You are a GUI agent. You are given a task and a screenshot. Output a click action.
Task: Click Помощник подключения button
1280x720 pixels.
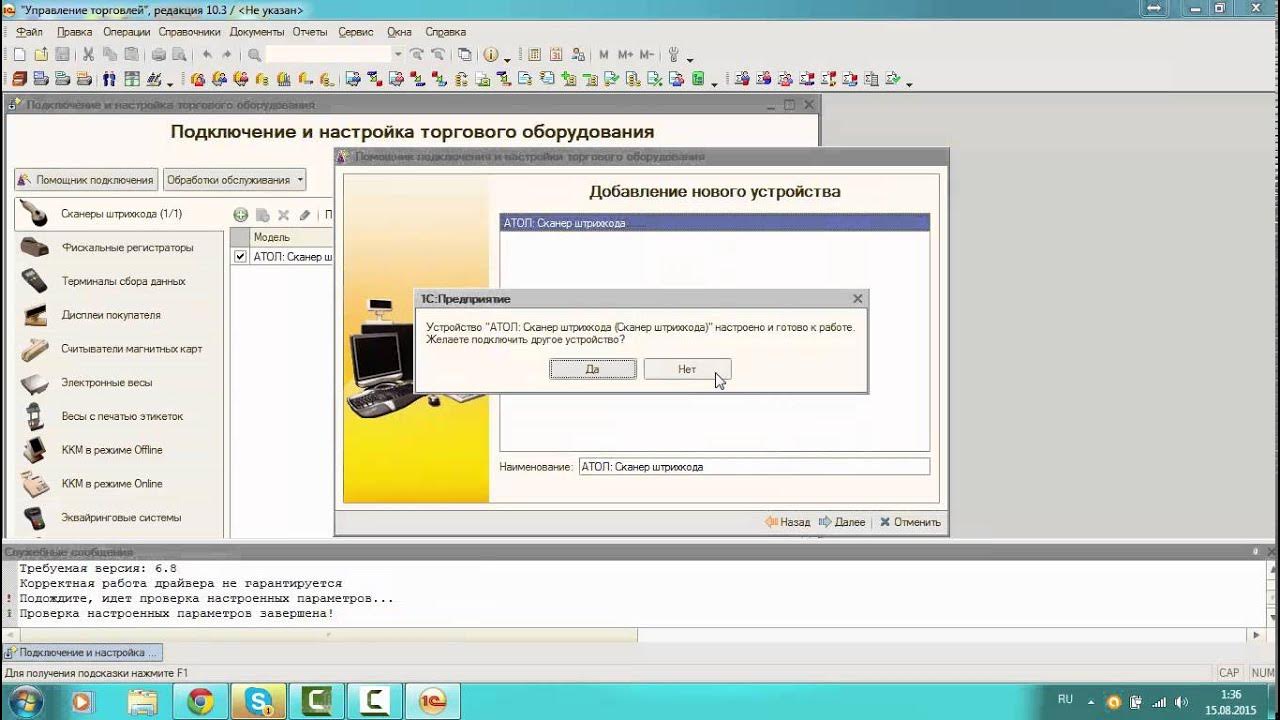(86, 180)
